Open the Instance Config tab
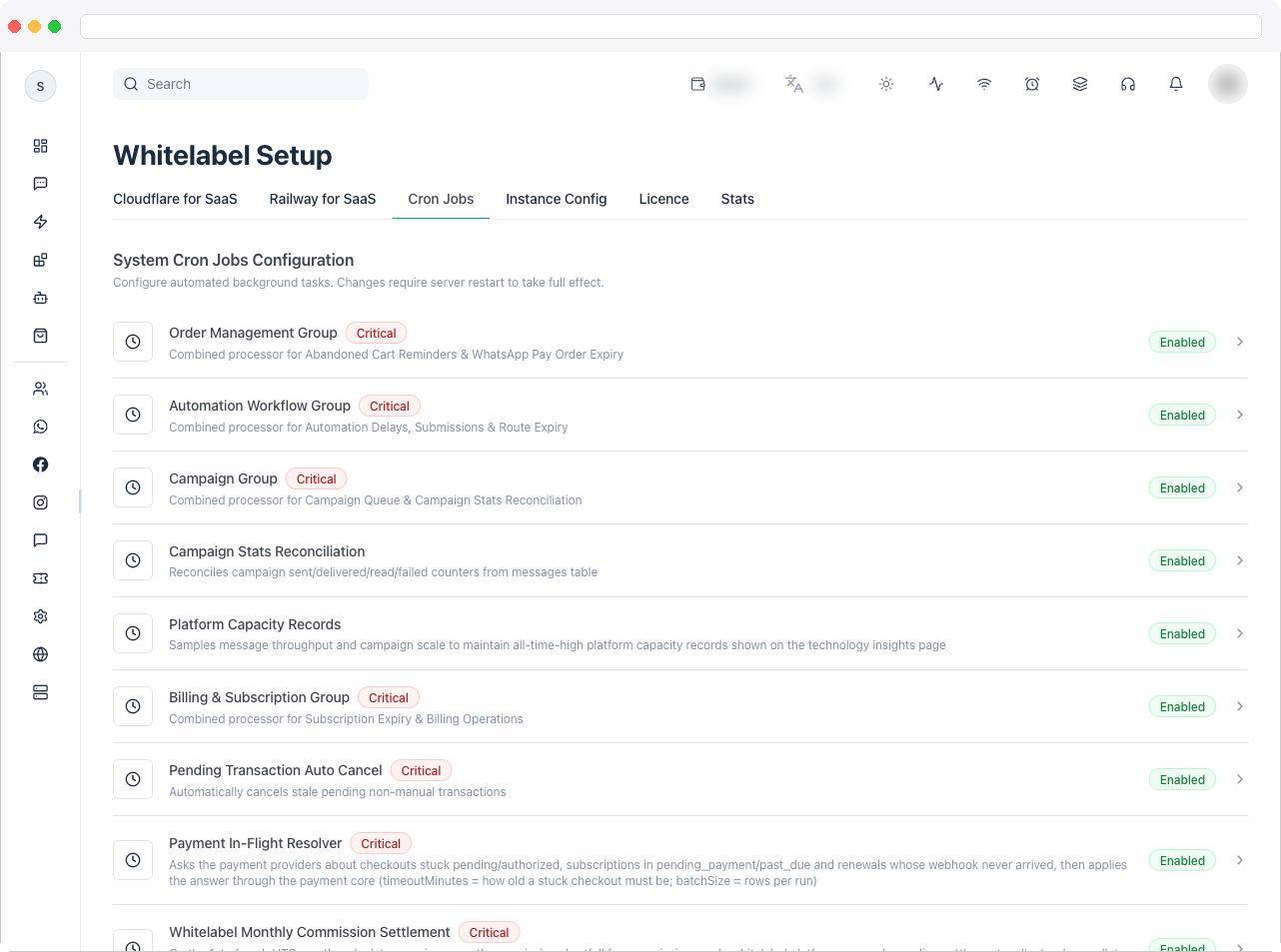The image size is (1281, 952). tap(557, 199)
